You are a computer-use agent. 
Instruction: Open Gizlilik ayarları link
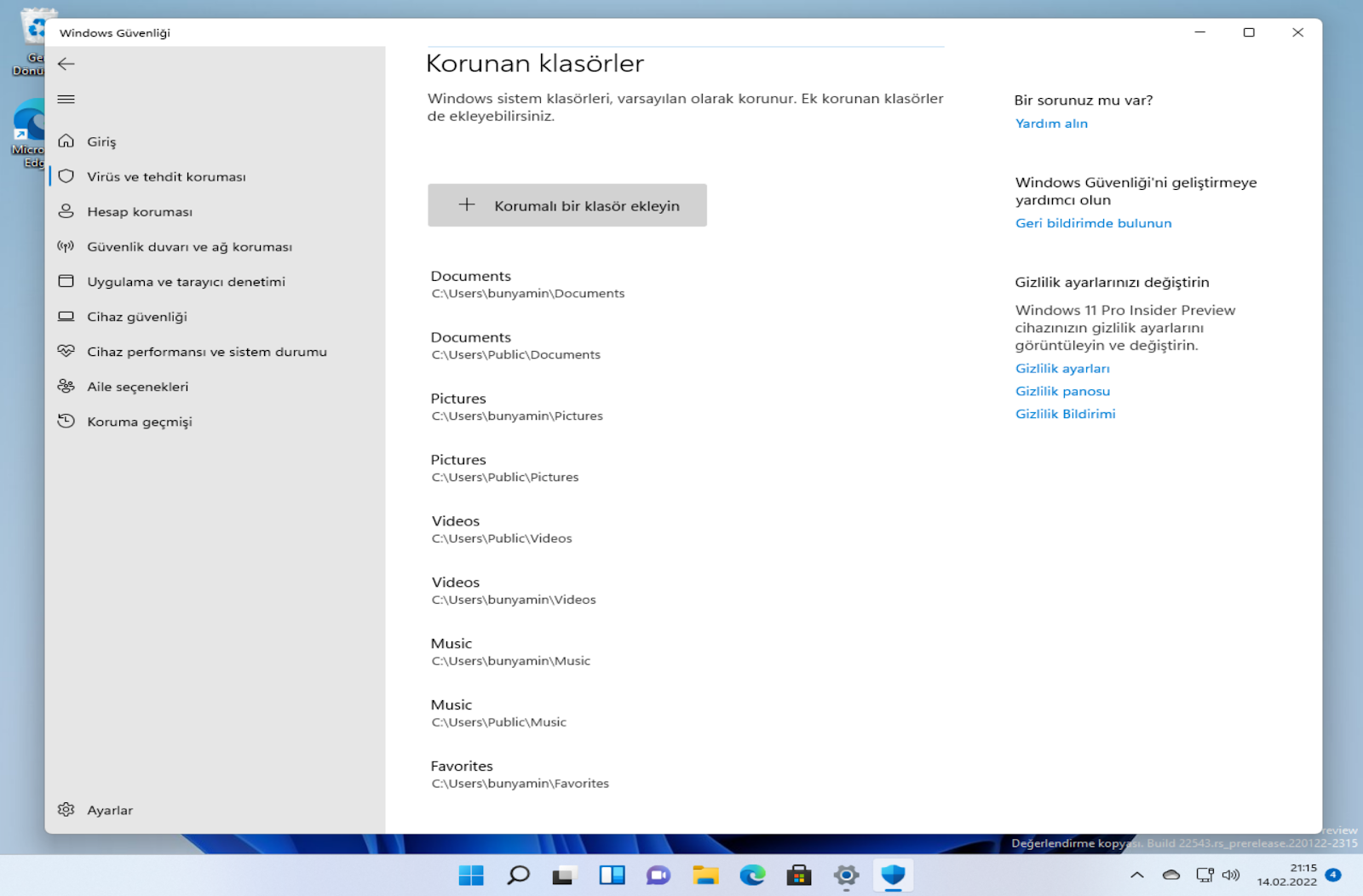click(1062, 369)
